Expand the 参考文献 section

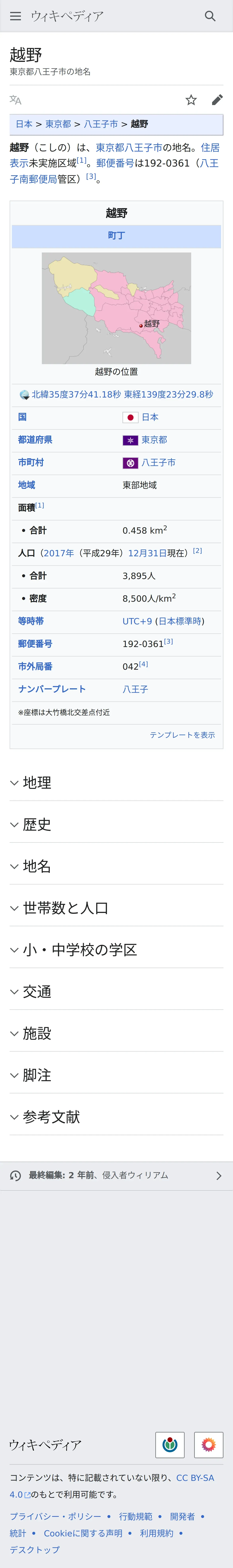coord(116,1117)
